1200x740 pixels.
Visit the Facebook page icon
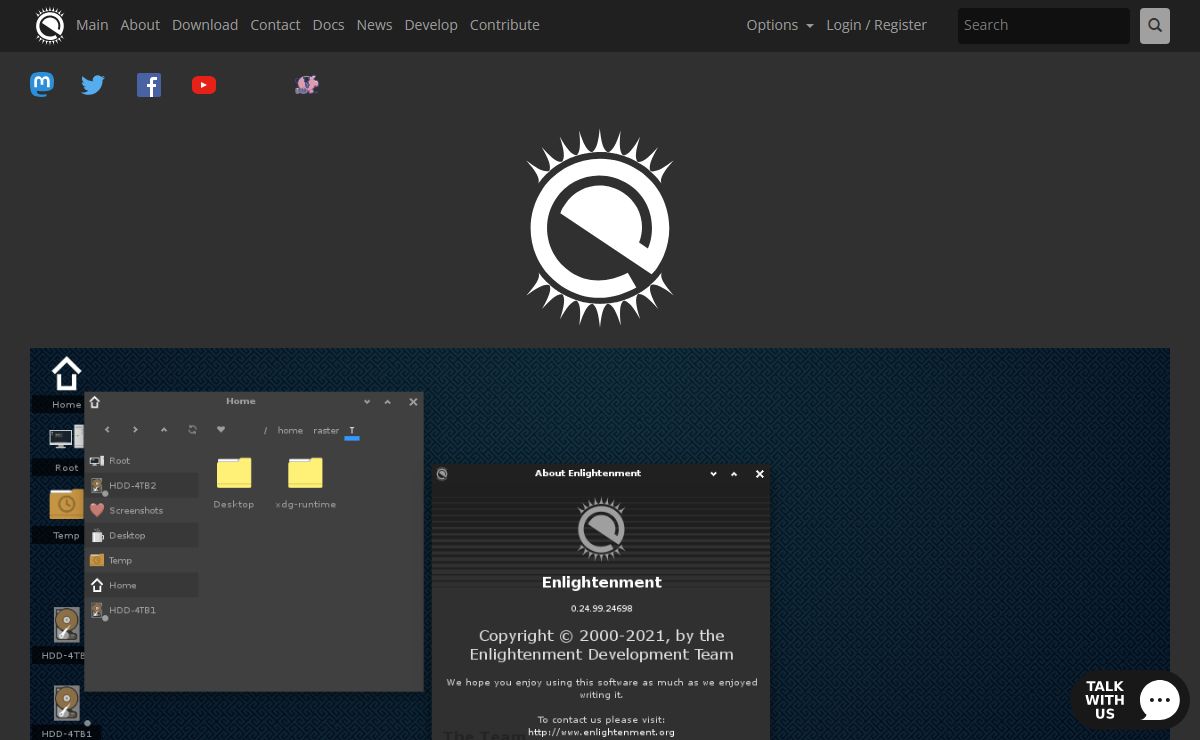point(149,85)
